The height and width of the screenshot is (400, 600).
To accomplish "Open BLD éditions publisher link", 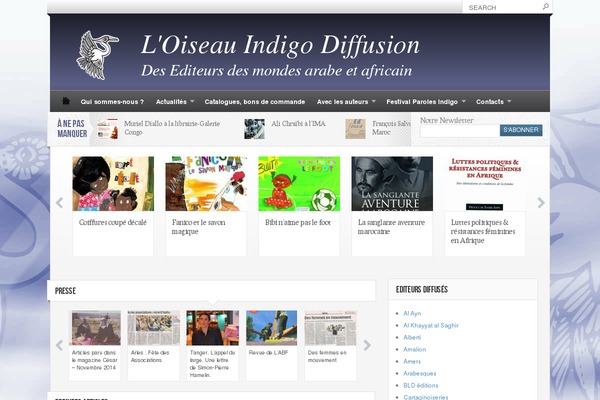I will (x=421, y=385).
